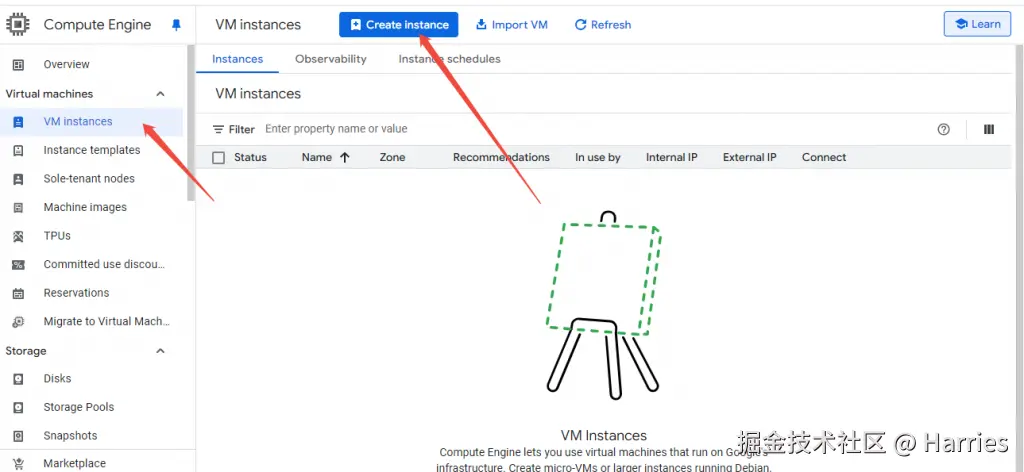
Task: Click the Committed use discounts percent icon
Action: pyautogui.click(x=18, y=264)
